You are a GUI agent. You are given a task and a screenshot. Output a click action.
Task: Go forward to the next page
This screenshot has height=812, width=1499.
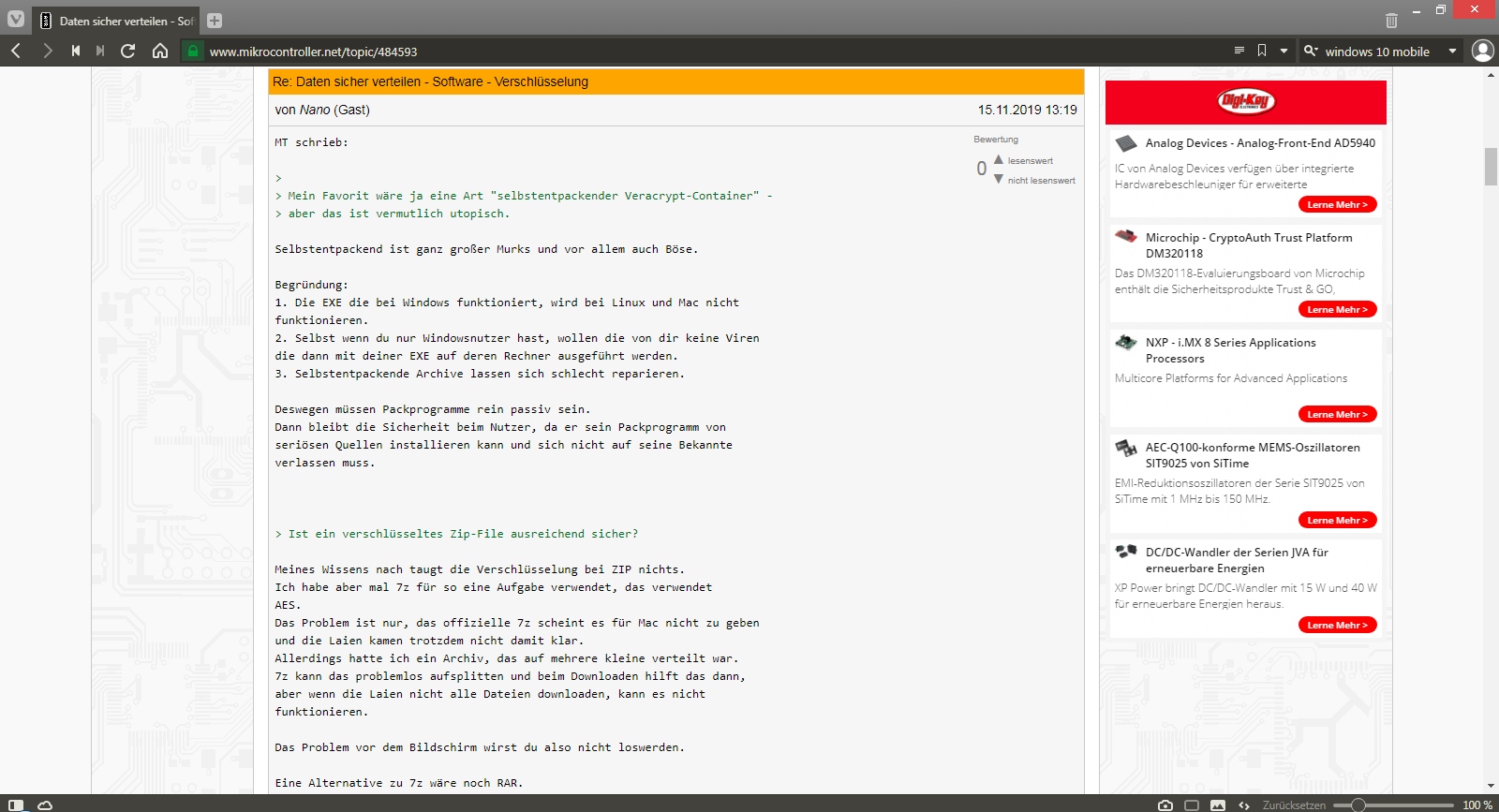click(47, 51)
